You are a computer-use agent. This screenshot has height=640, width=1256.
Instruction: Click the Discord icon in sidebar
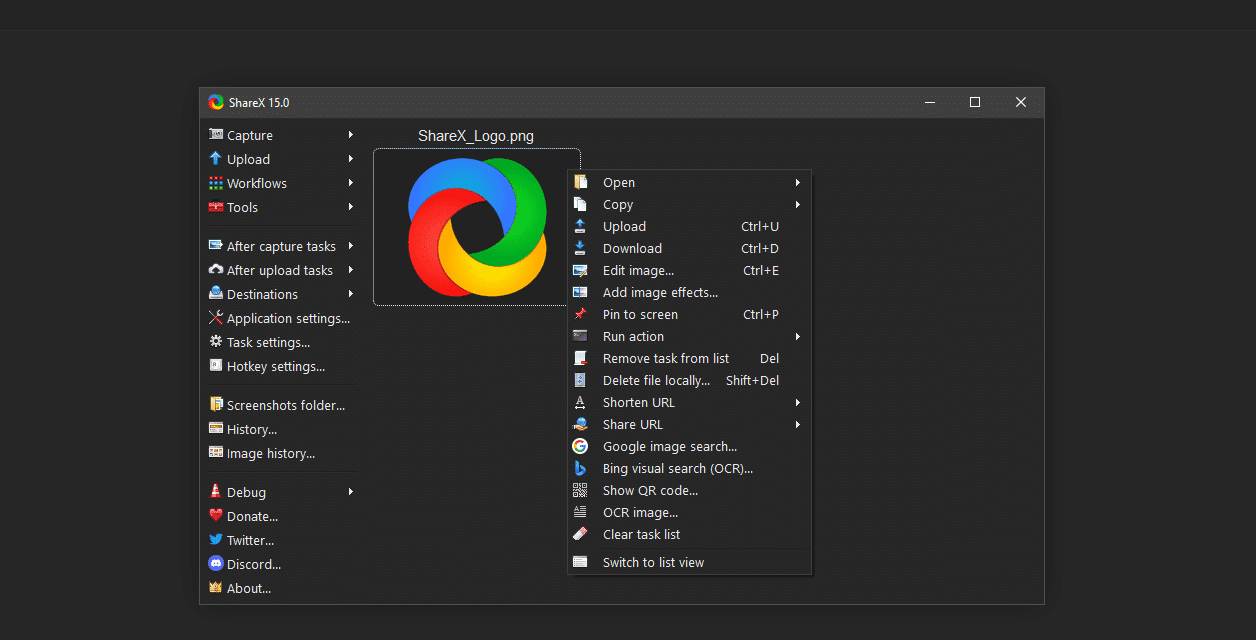click(216, 564)
